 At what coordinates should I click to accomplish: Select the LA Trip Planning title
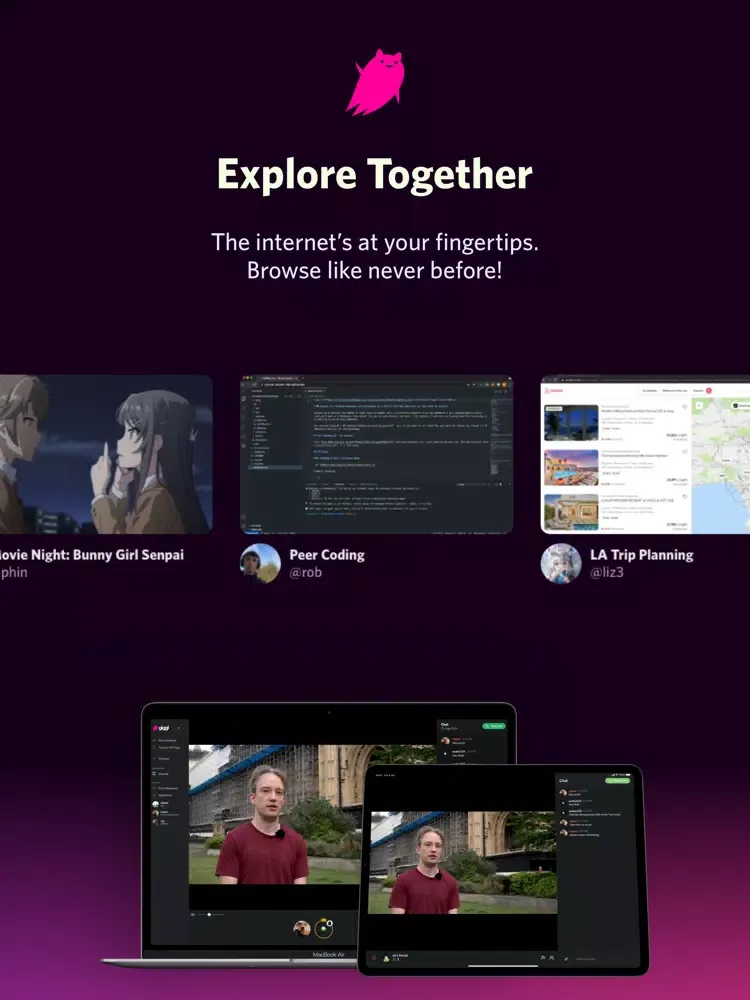coord(642,555)
